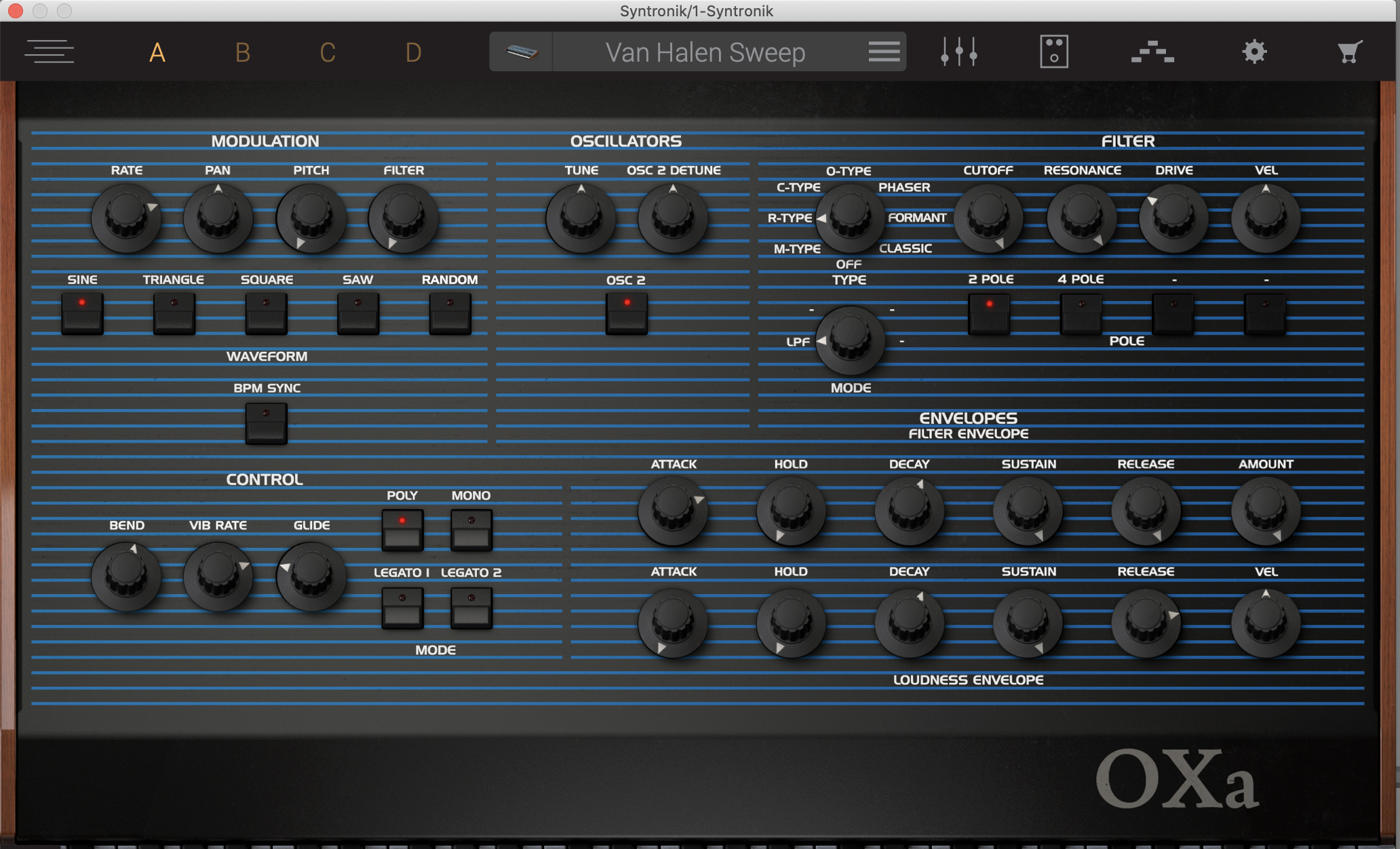Switch to part B tab
Screen dimensions: 1400x849
[242, 52]
